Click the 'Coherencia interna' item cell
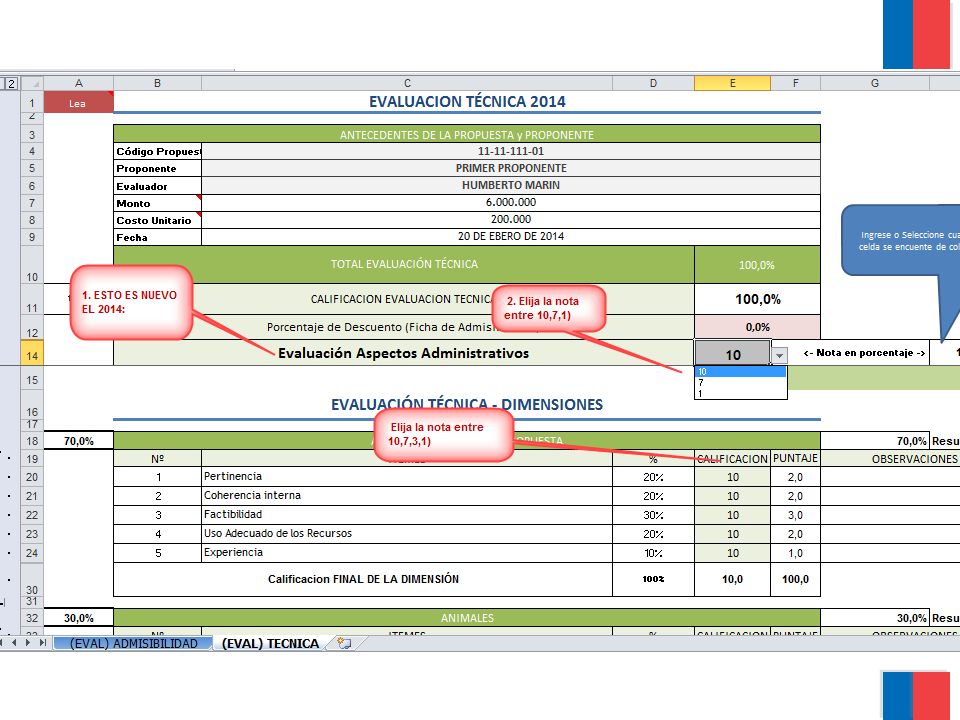Viewport: 960px width, 720px height. [x=407, y=496]
